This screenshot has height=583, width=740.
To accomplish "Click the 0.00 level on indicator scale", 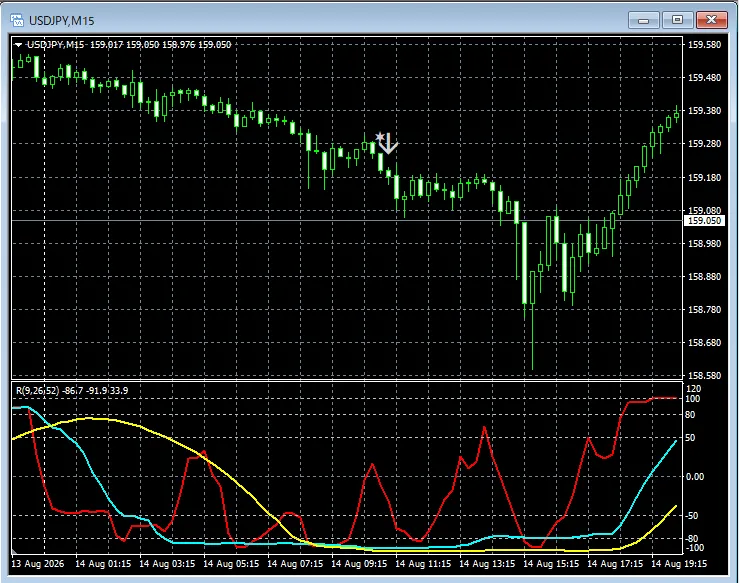I will 695,476.
